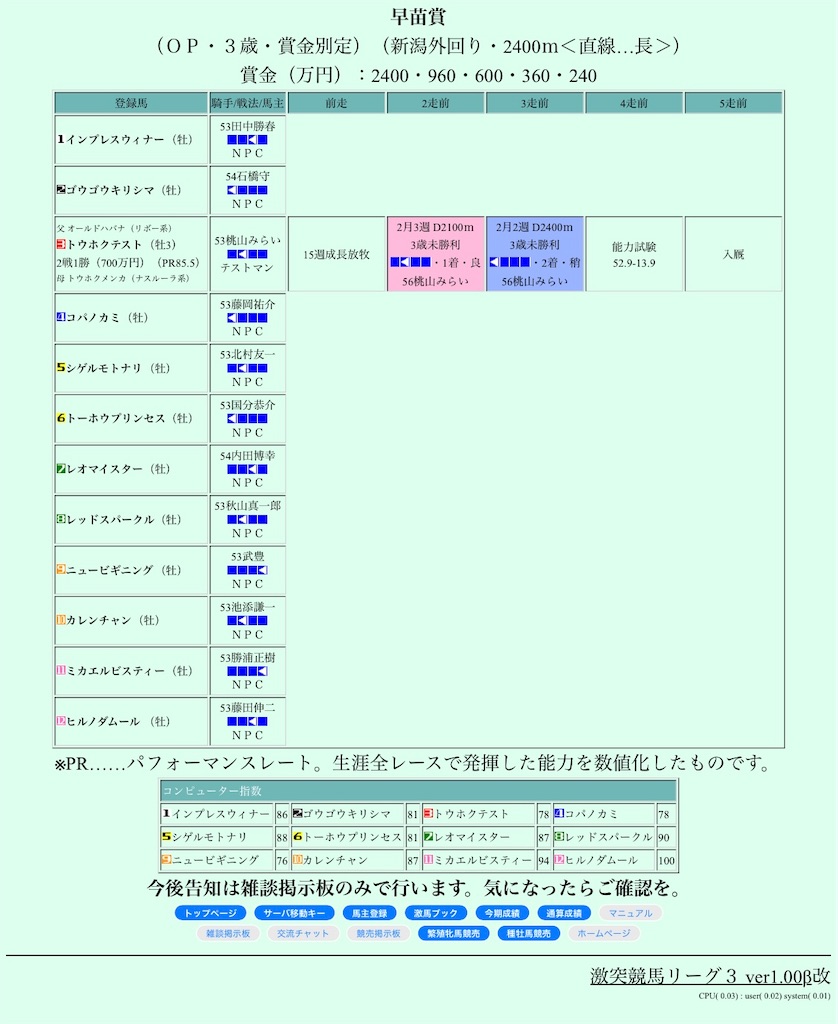View 今期成績 results button
Screen dimensions: 838x1024
[x=502, y=913]
